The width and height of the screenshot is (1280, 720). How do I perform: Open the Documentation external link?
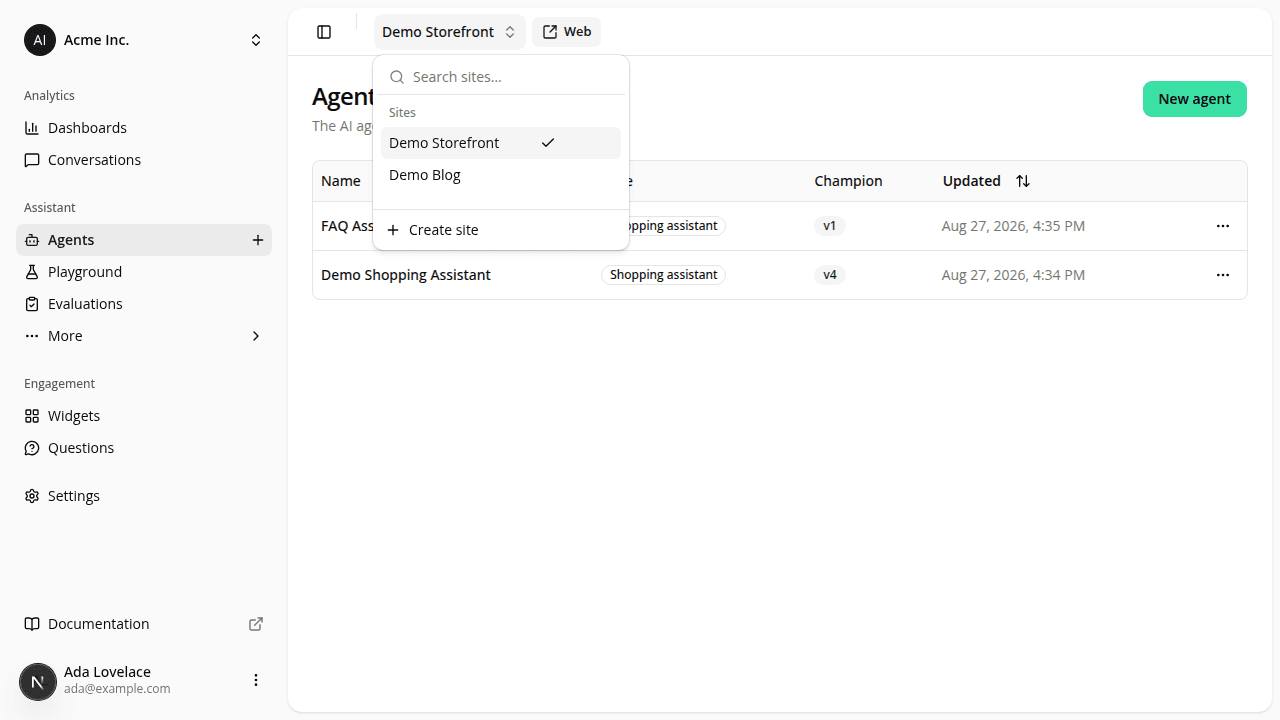[144, 624]
